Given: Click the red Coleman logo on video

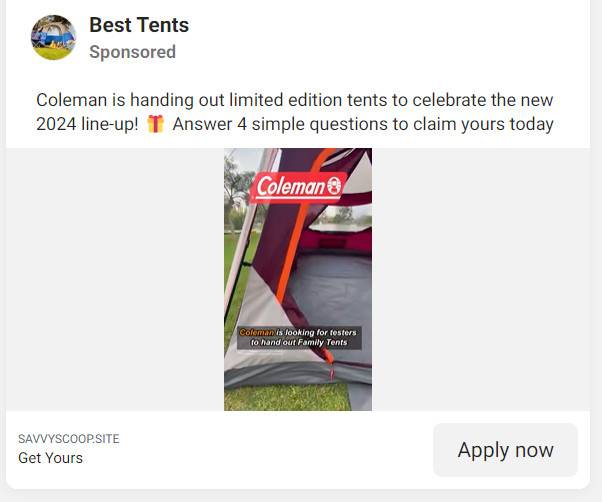Looking at the screenshot, I should pos(298,186).
